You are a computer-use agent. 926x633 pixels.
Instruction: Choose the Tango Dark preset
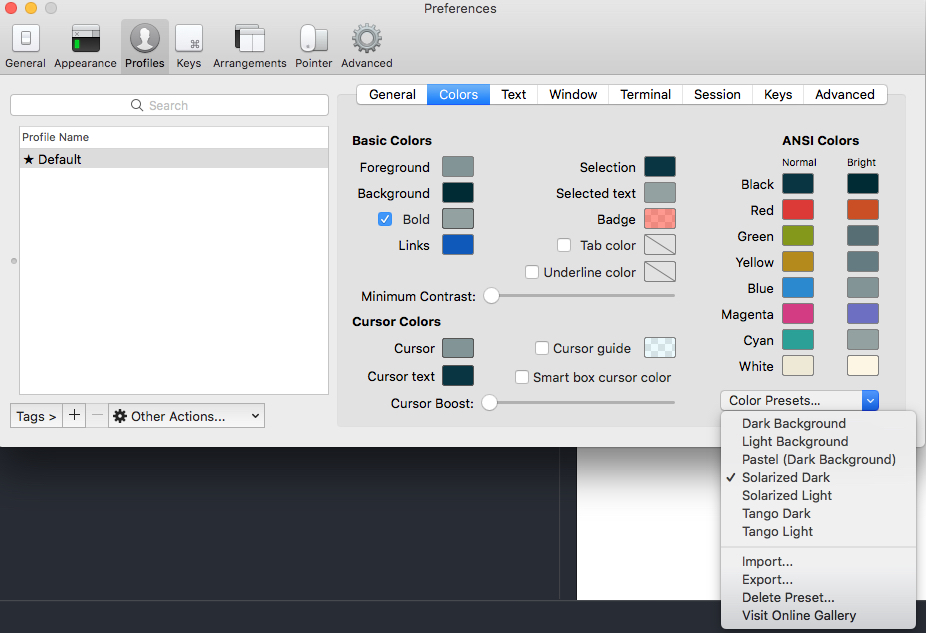click(x=776, y=513)
